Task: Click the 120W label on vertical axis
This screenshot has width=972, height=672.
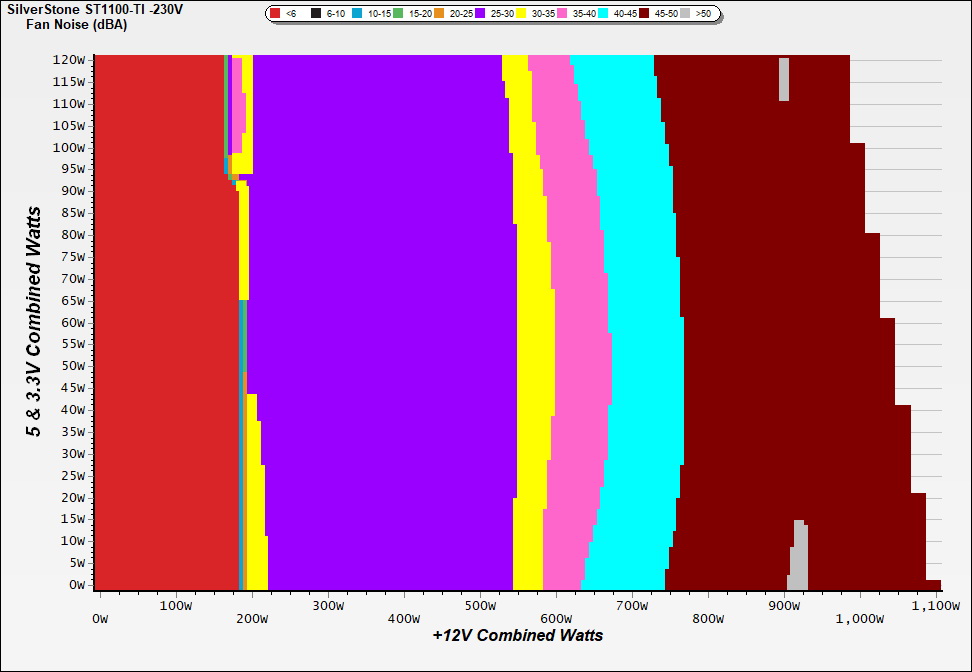Action: coord(69,59)
